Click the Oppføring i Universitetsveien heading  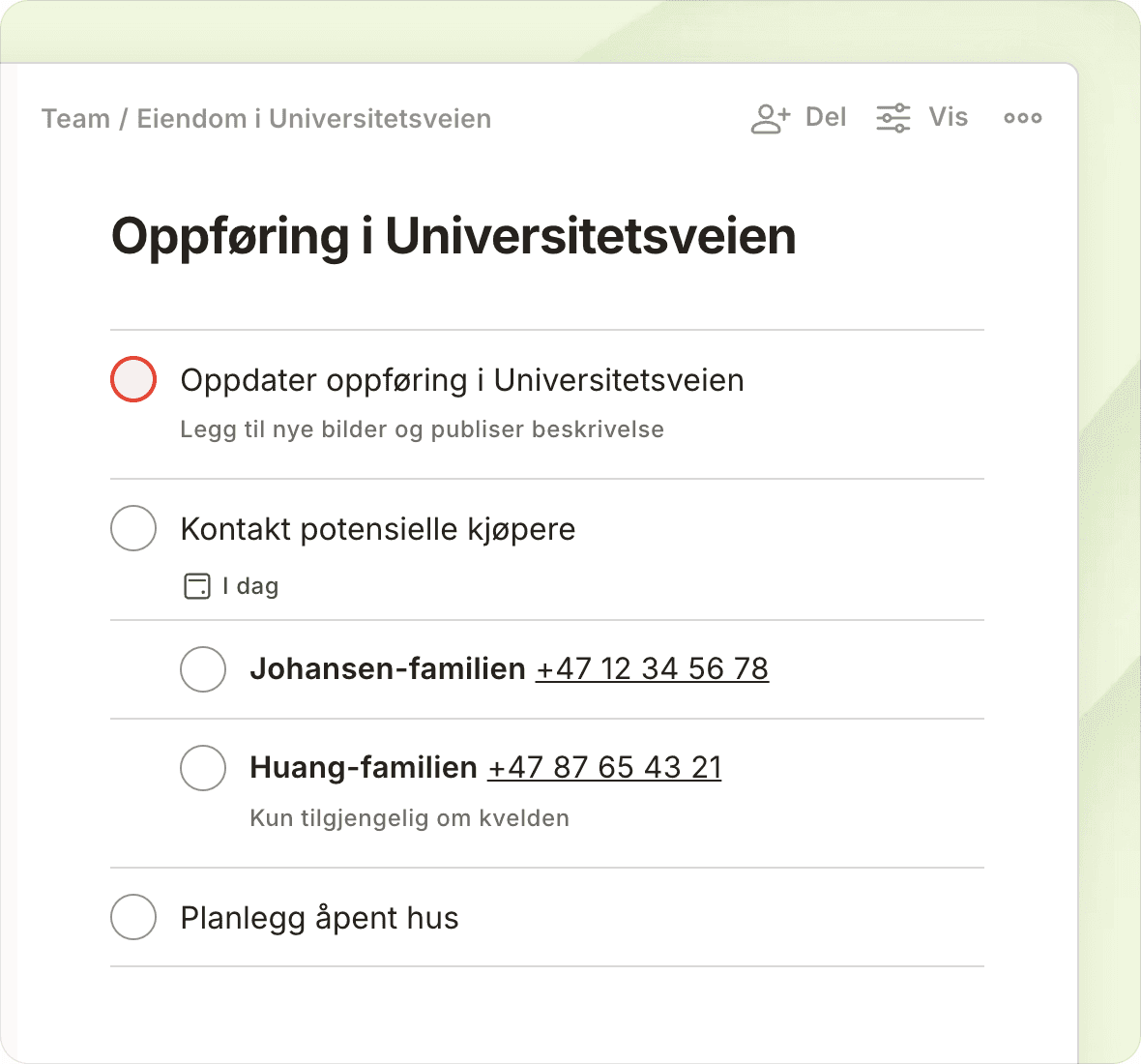click(x=453, y=236)
